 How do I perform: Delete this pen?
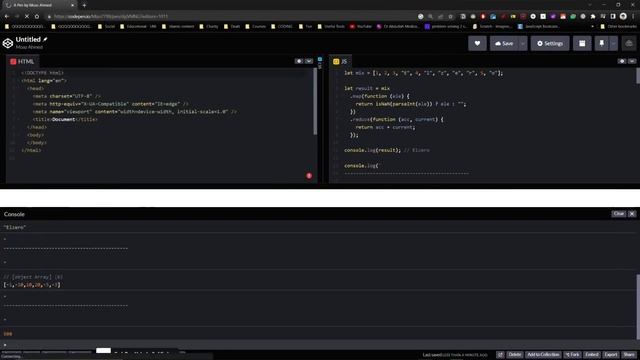coord(515,355)
